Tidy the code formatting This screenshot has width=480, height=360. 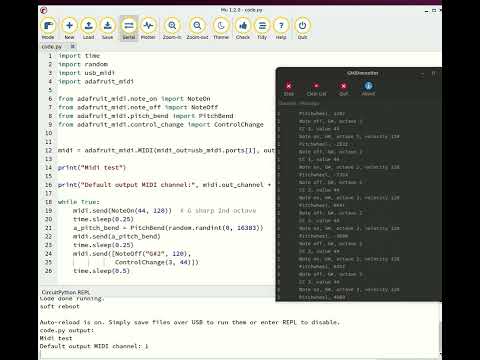pyautogui.click(x=262, y=28)
